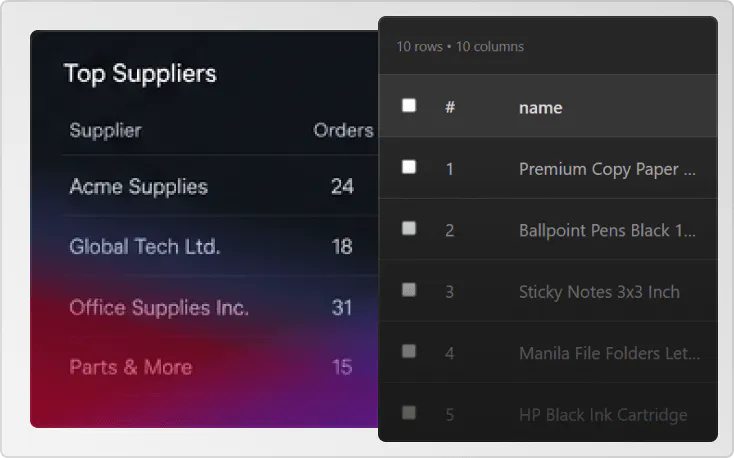Check the box for Sticky Notes 3x3 Inch
This screenshot has width=734, height=458.
pyautogui.click(x=409, y=289)
